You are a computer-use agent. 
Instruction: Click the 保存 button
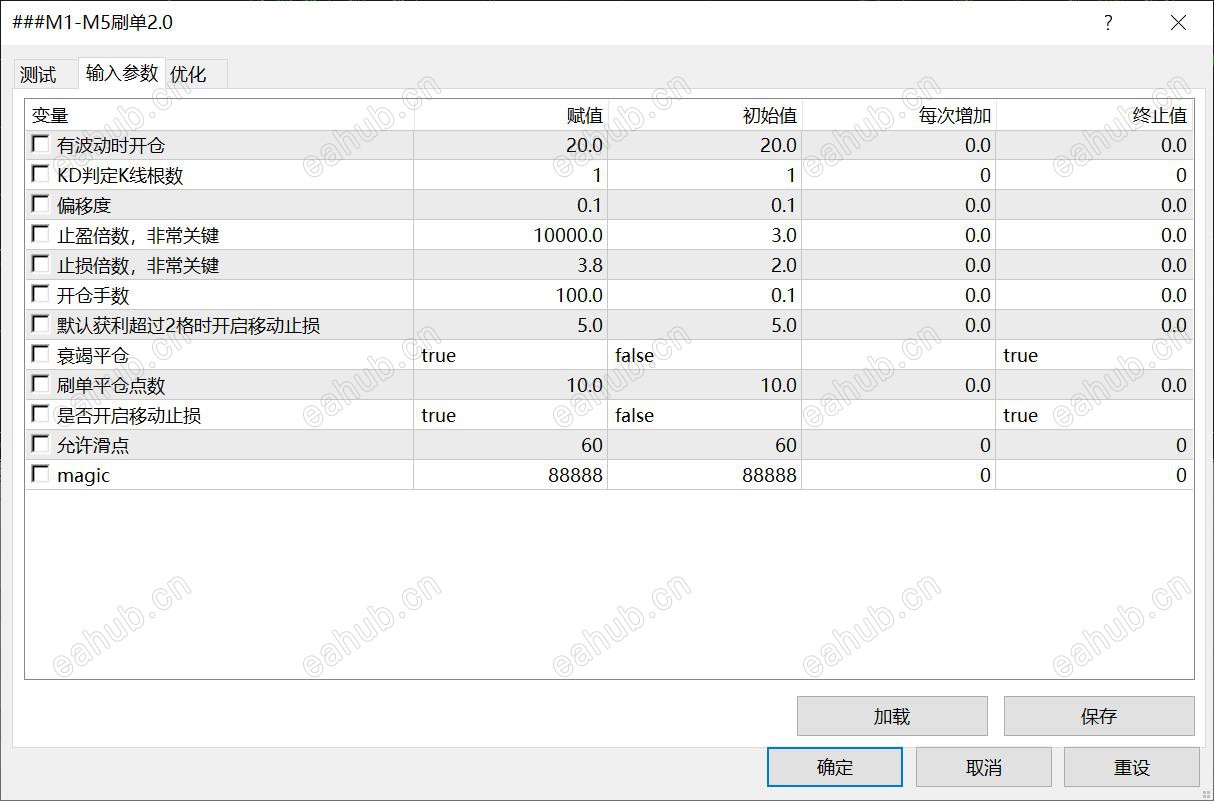(x=1099, y=716)
